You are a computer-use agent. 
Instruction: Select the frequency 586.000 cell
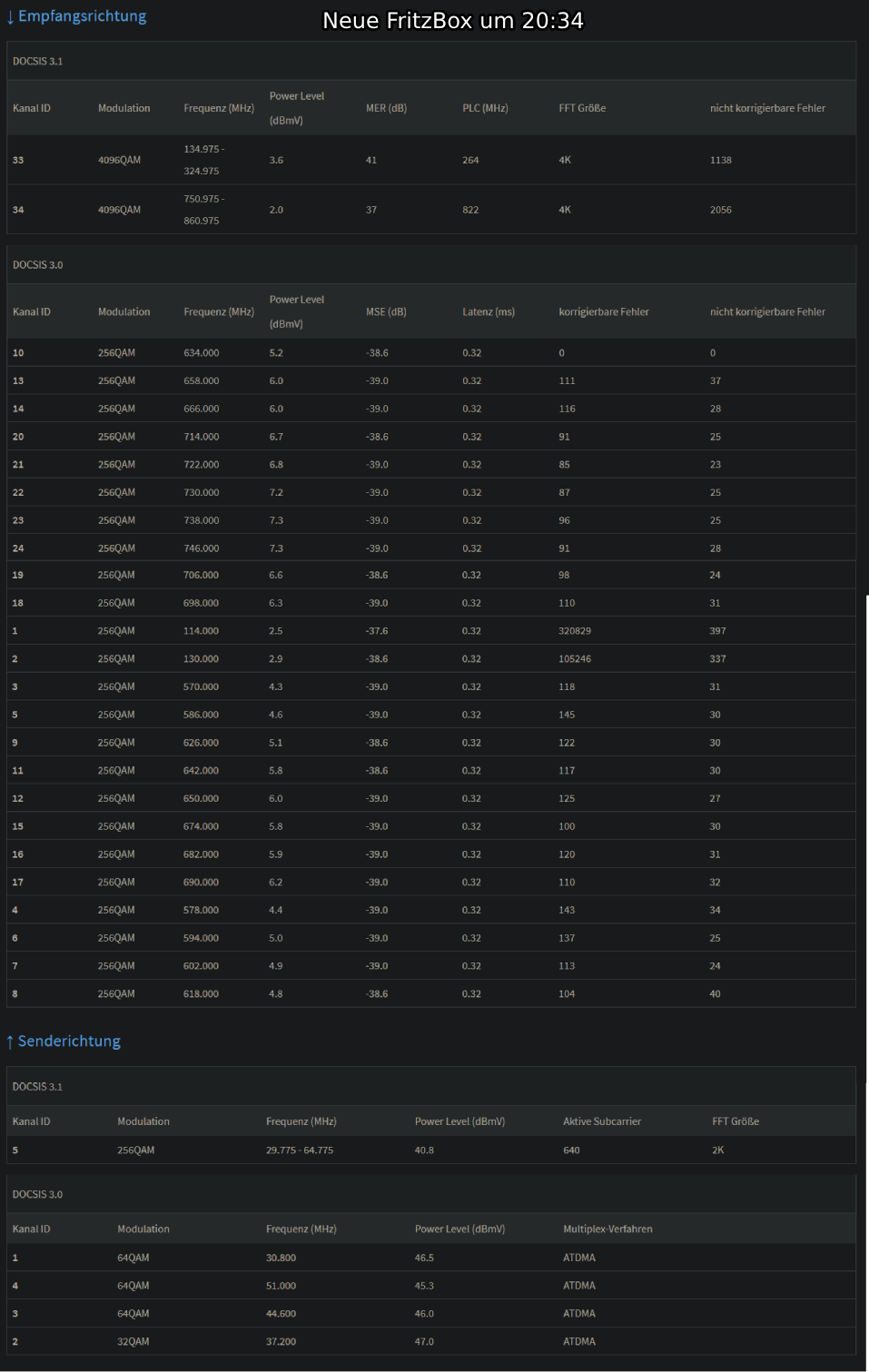(202, 716)
